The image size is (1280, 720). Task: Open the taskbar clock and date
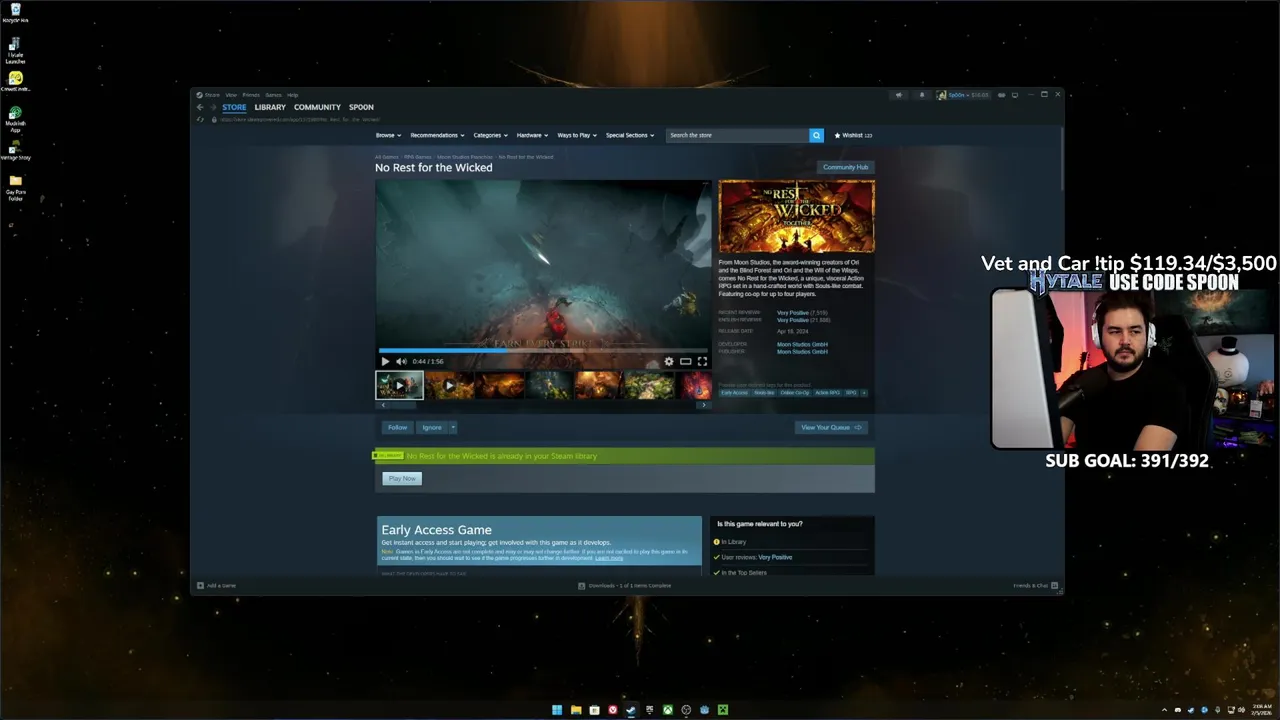(1262, 709)
